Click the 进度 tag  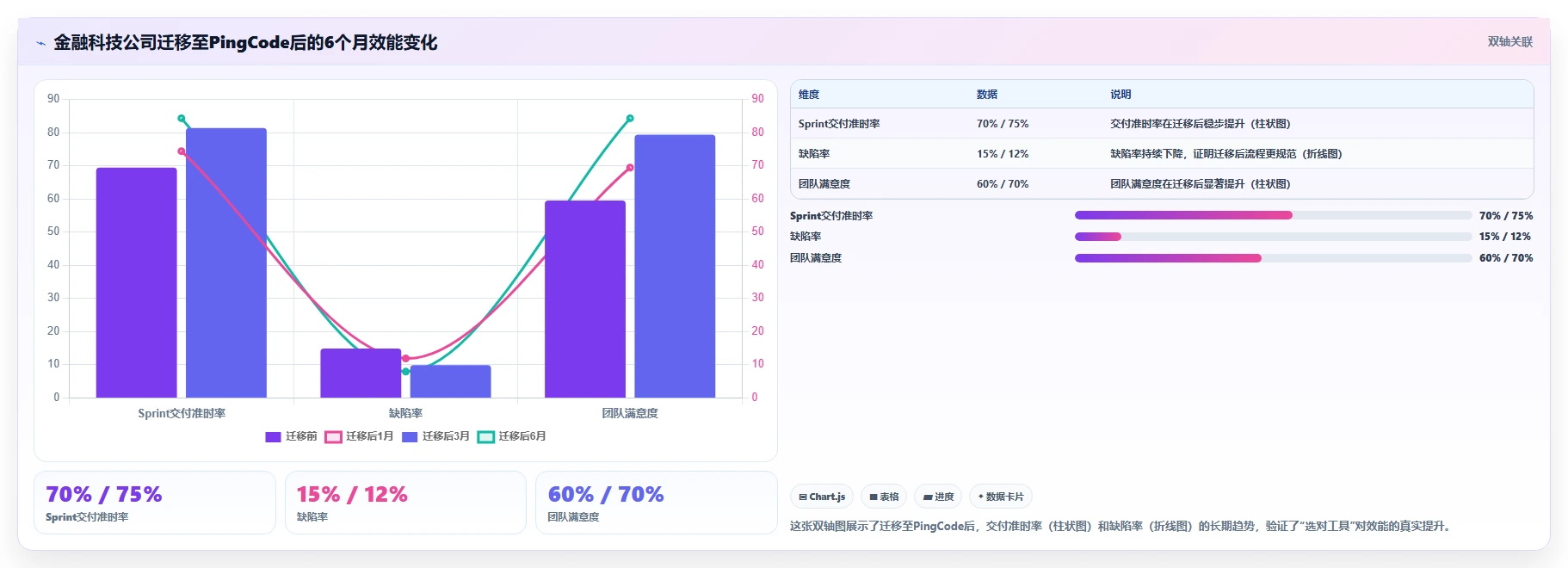(938, 497)
